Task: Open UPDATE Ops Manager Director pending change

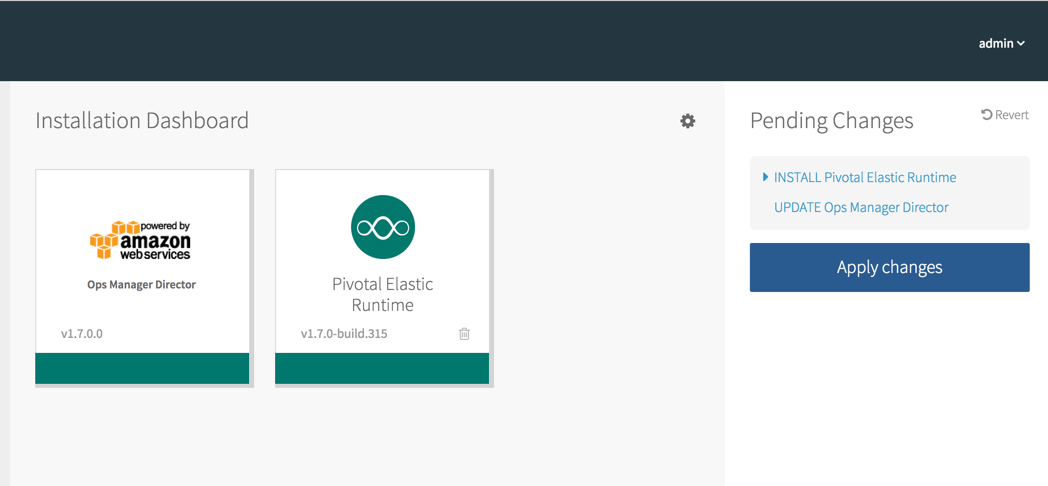Action: click(x=861, y=207)
